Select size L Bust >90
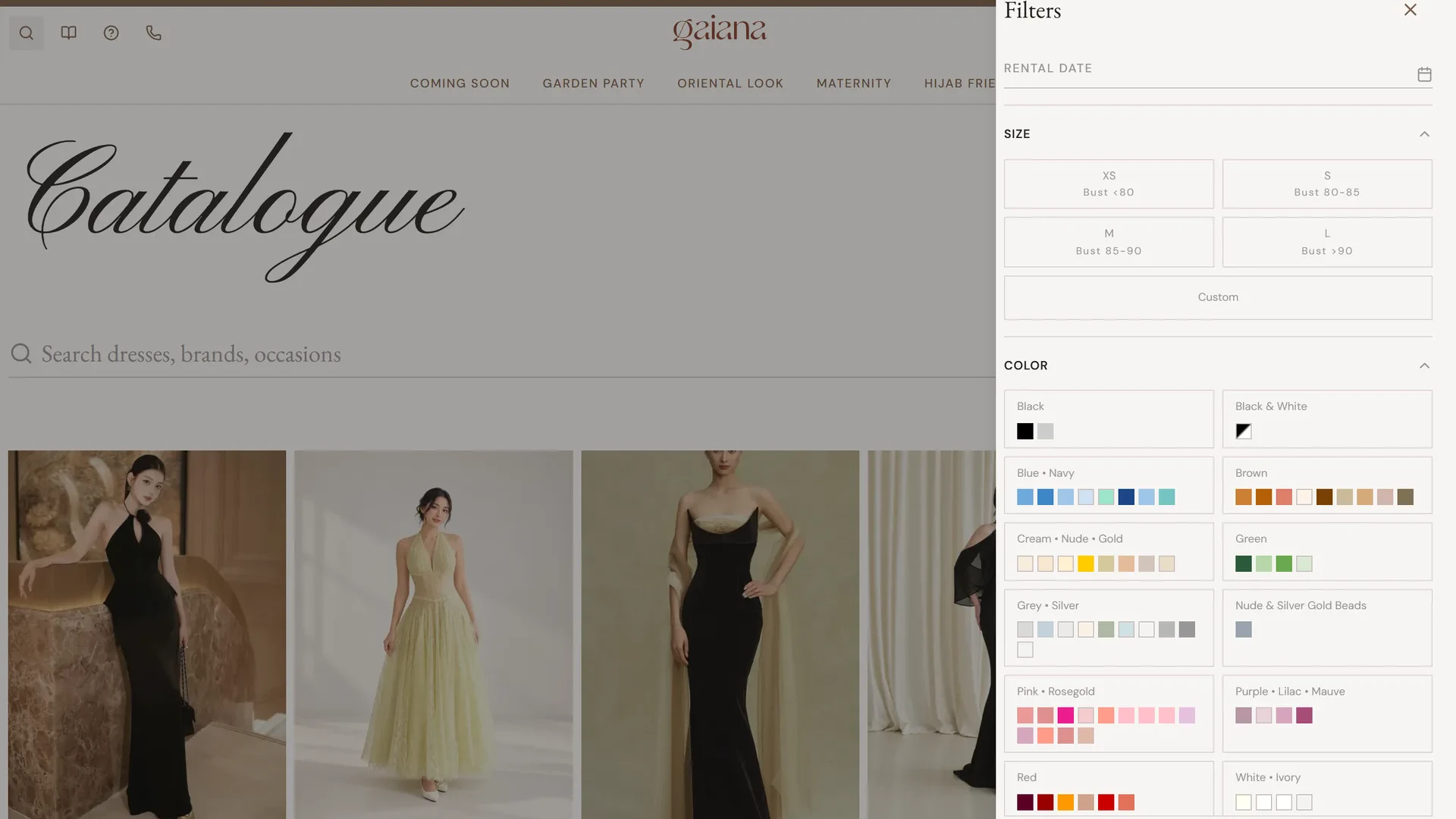This screenshot has height=819, width=1456. [1327, 242]
